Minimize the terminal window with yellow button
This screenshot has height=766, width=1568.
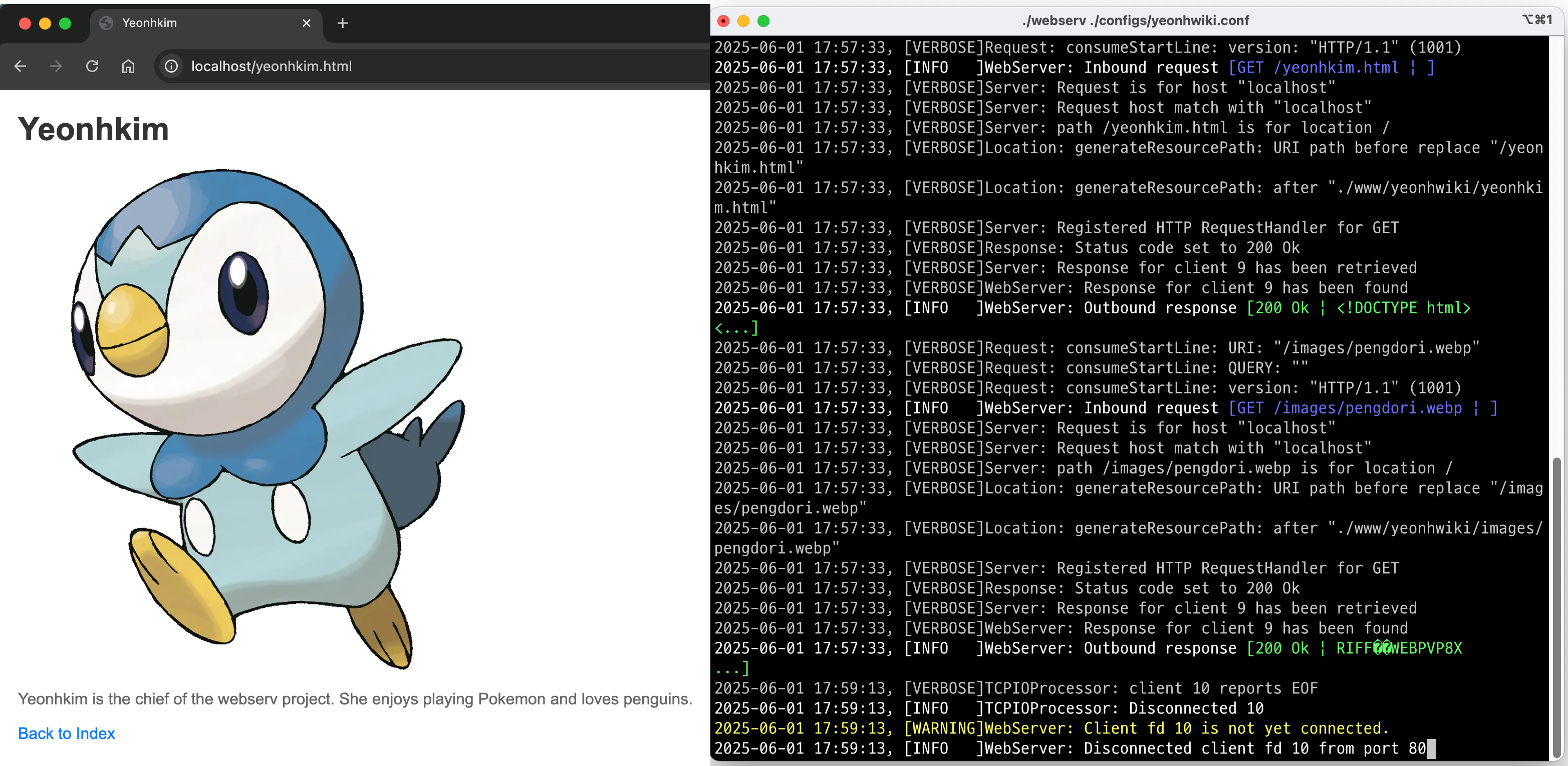pyautogui.click(x=743, y=22)
